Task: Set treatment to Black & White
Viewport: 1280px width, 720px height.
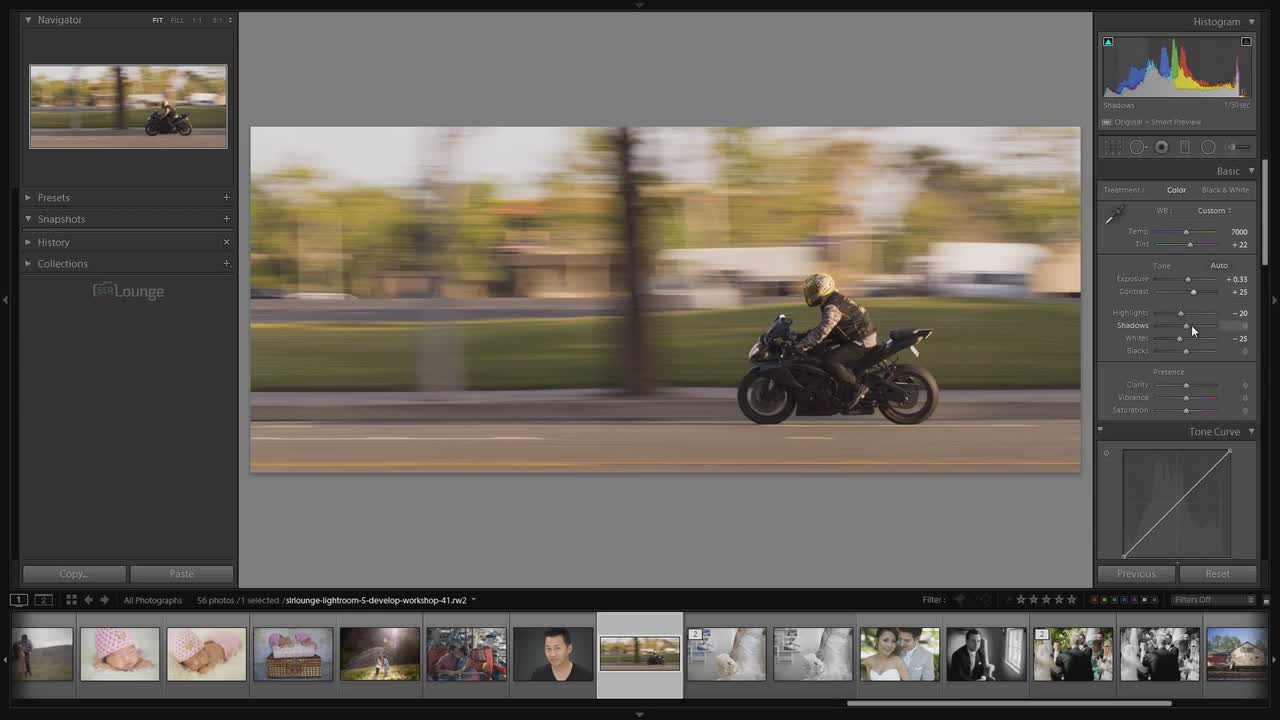Action: (1225, 190)
